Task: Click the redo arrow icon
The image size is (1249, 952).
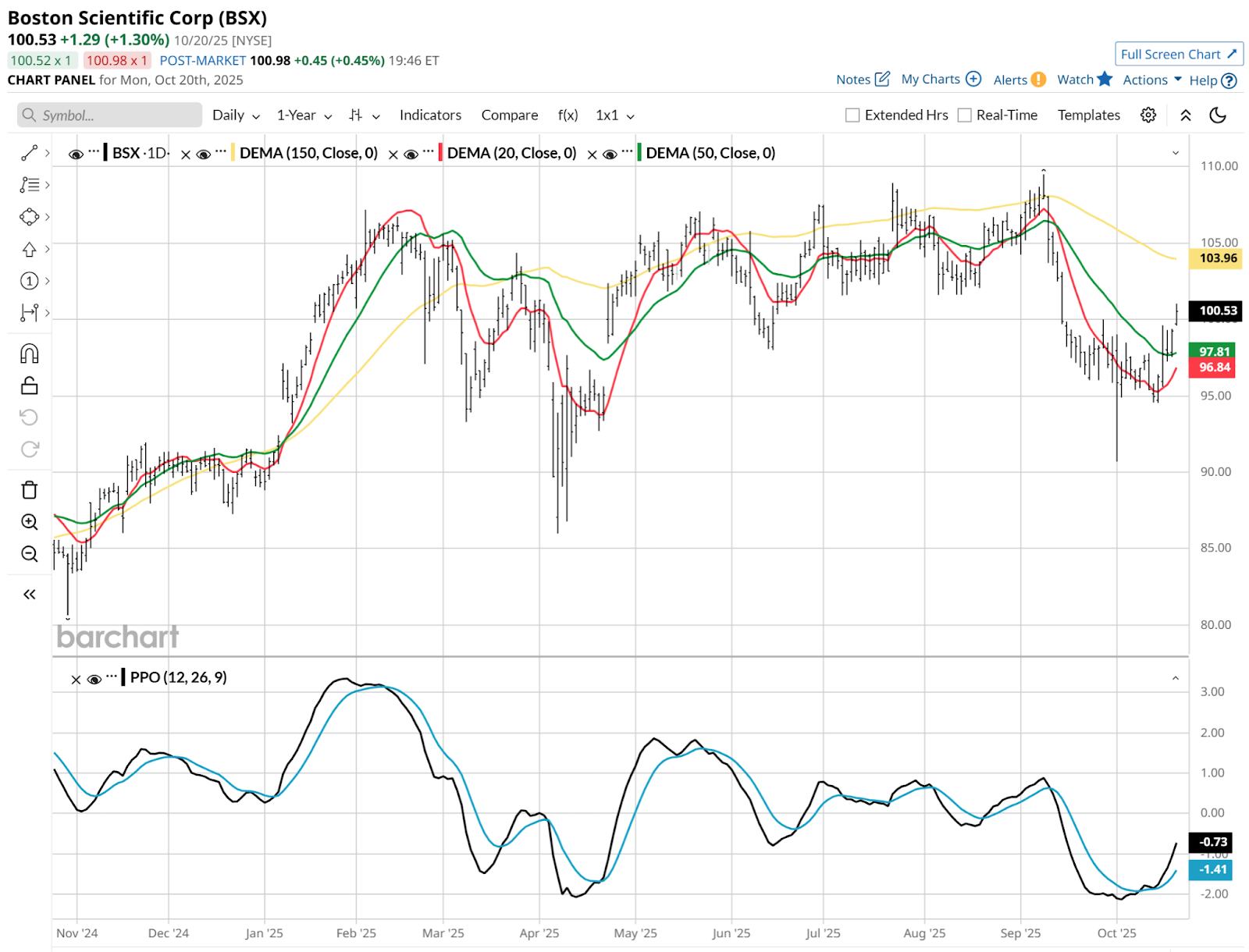Action: pyautogui.click(x=29, y=449)
